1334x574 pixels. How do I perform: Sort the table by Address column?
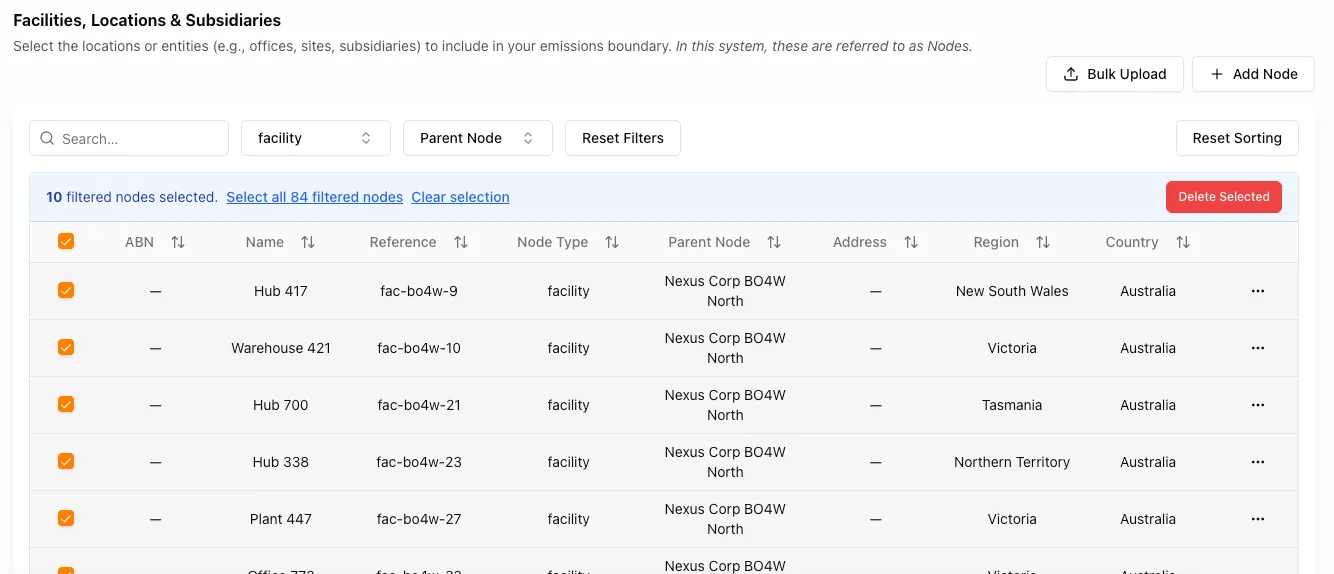point(911,242)
